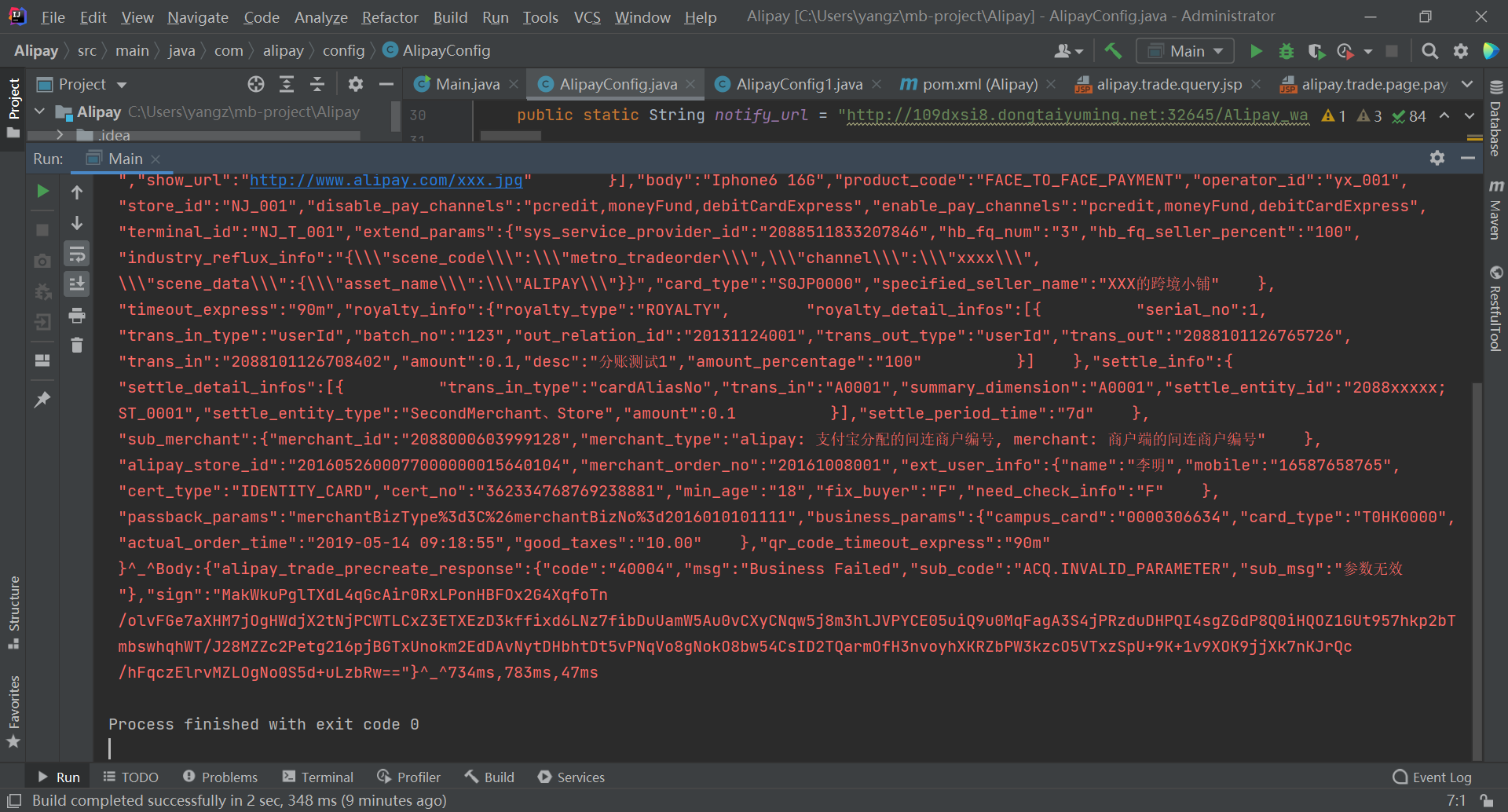Screen dimensions: 1508x812
Task: Open the VCS menu
Action: click(587, 16)
